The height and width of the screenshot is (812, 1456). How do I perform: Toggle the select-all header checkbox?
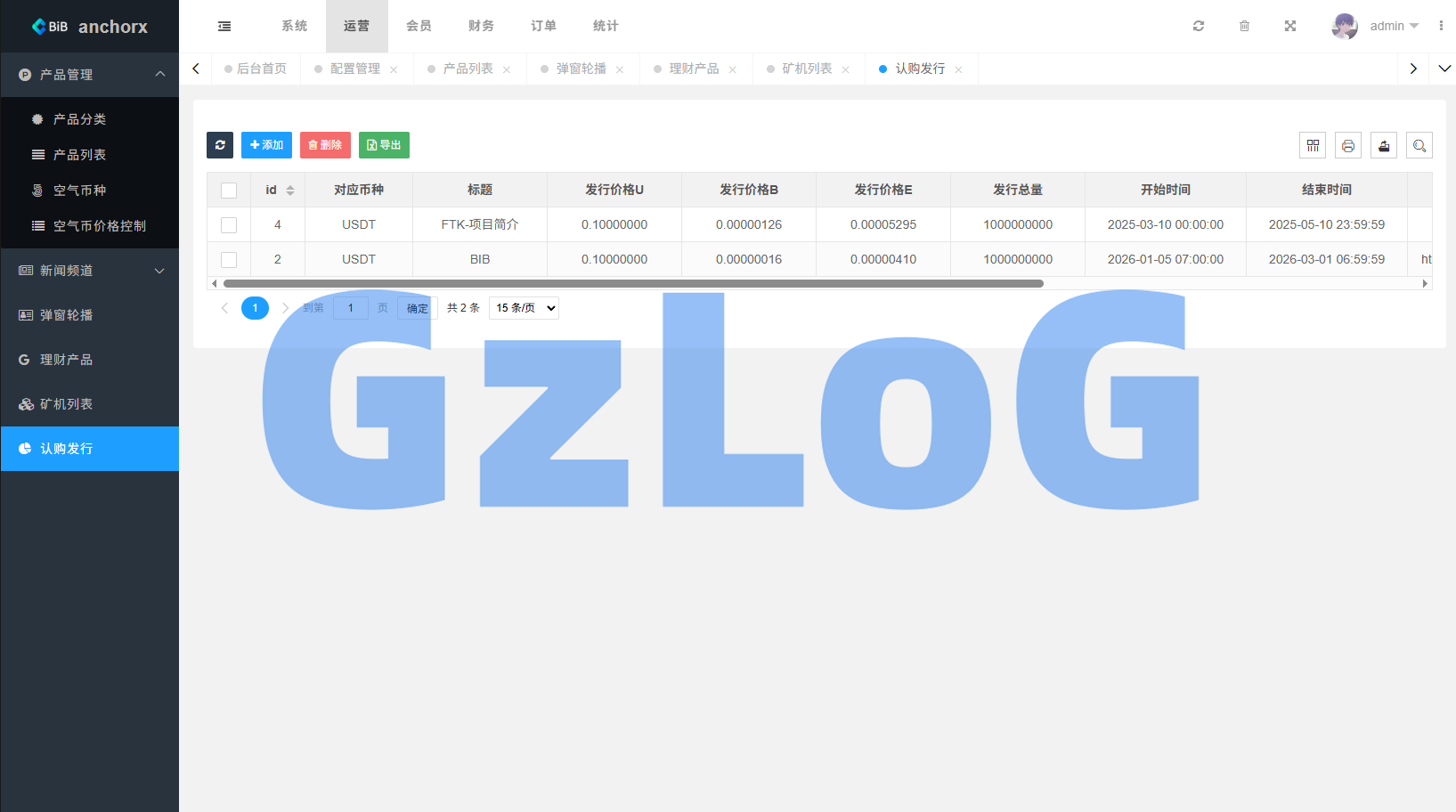[229, 190]
